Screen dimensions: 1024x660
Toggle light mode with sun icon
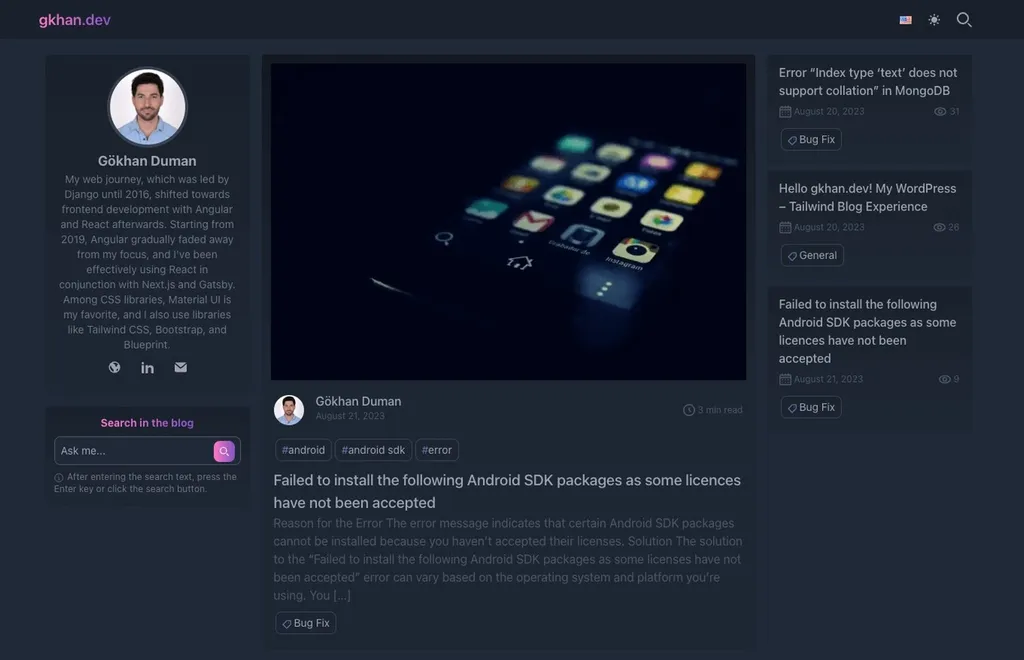[x=935, y=20]
